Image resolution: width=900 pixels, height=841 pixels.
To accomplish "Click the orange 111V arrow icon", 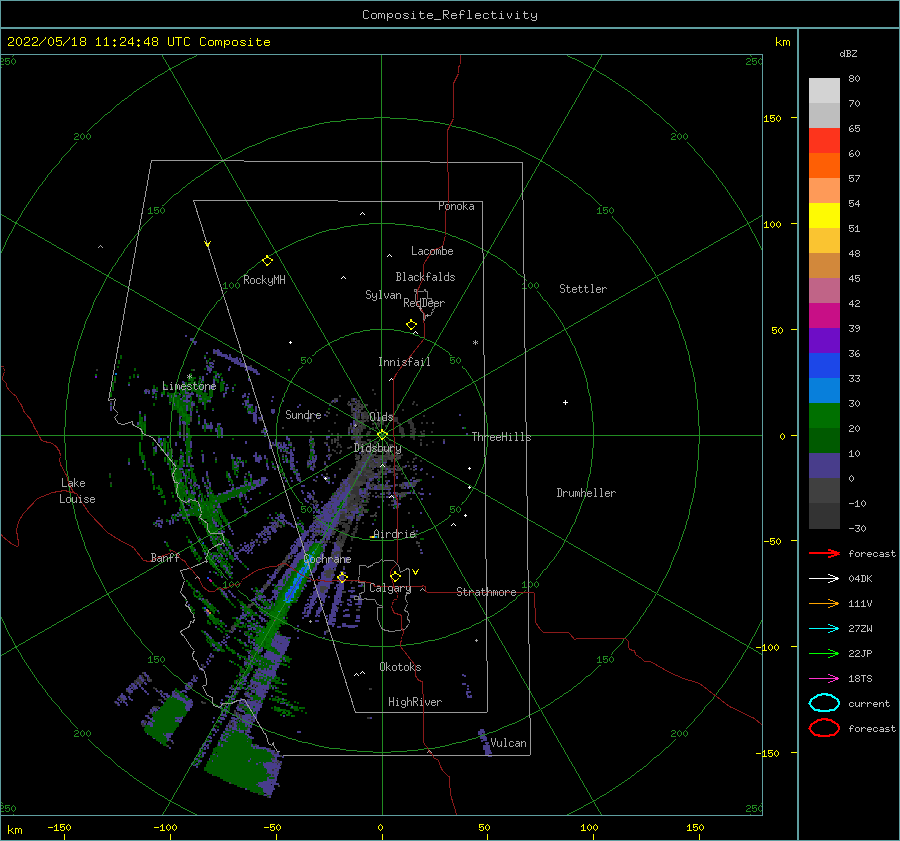I will tap(824, 603).
